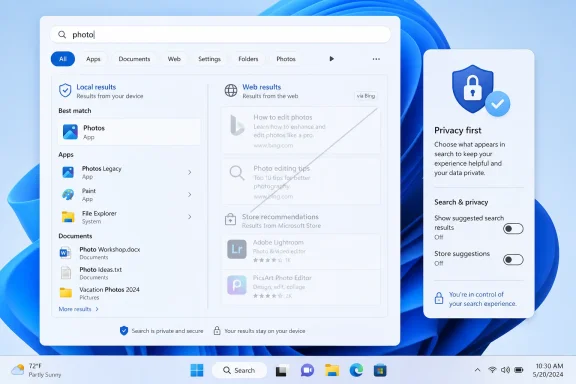This screenshot has width=576, height=384.
Task: Click the magnifier icon in search box
Action: coord(62,35)
